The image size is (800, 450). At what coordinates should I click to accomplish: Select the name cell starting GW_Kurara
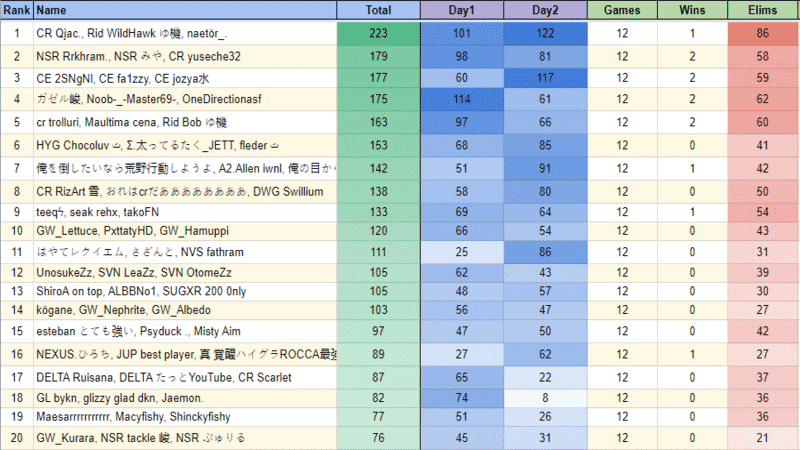[x=185, y=438]
